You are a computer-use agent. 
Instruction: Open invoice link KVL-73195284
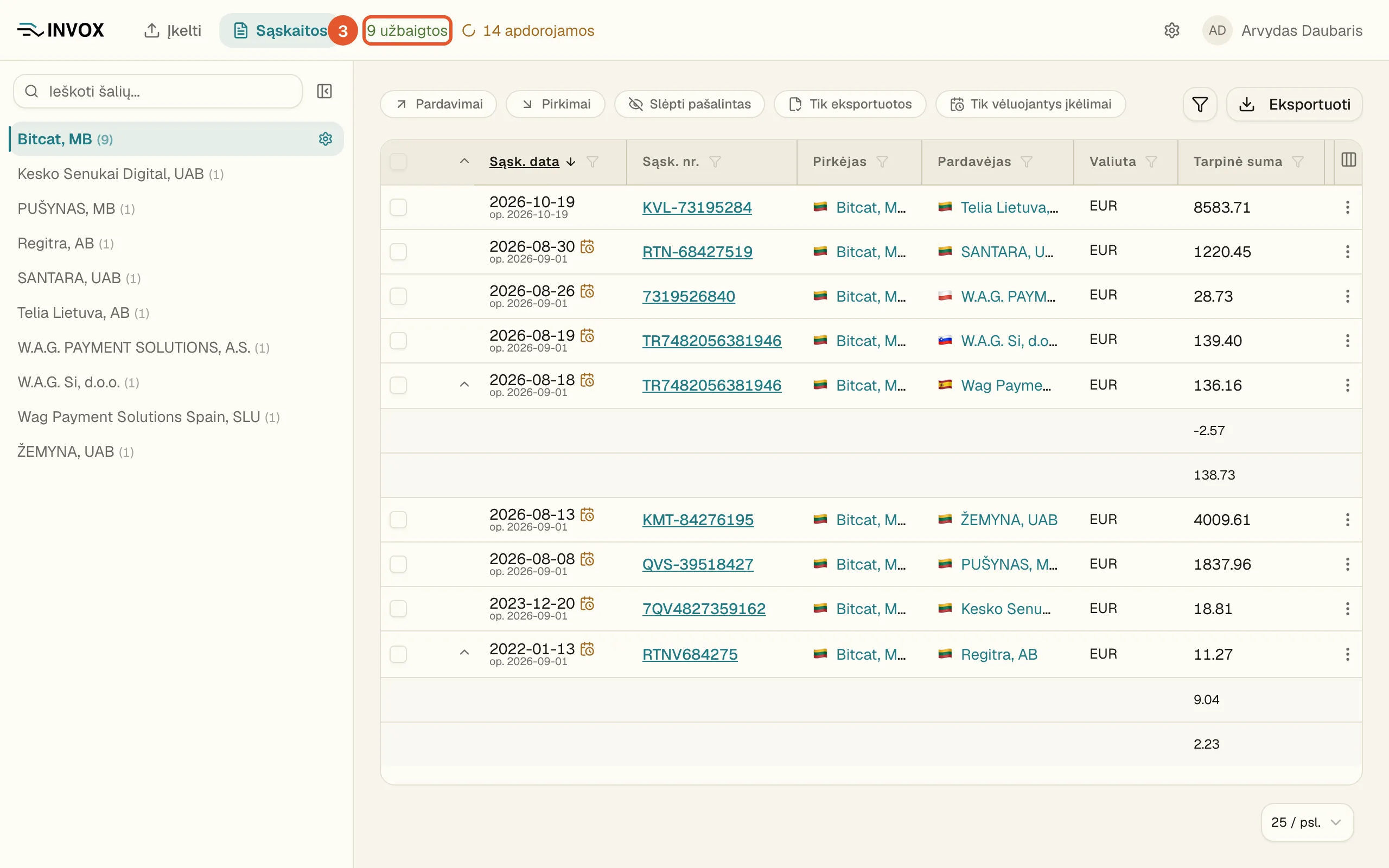[x=697, y=207]
